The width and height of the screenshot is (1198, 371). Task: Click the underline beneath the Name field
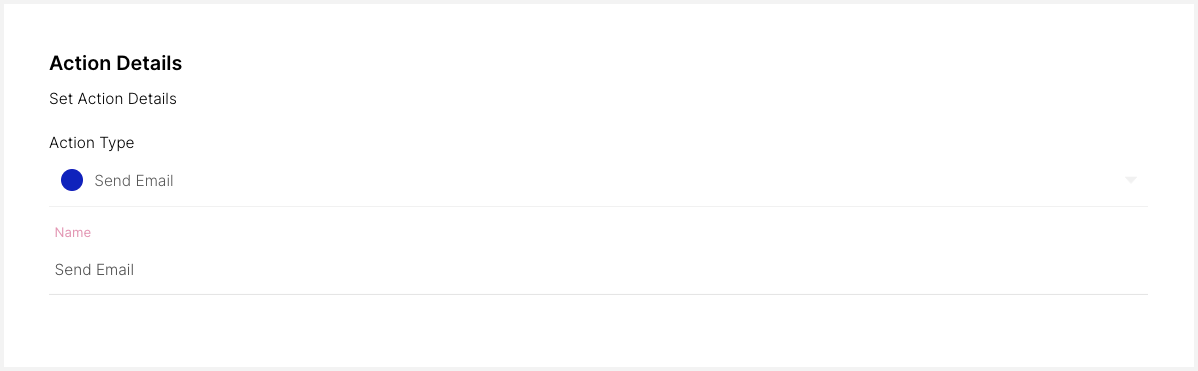click(598, 294)
